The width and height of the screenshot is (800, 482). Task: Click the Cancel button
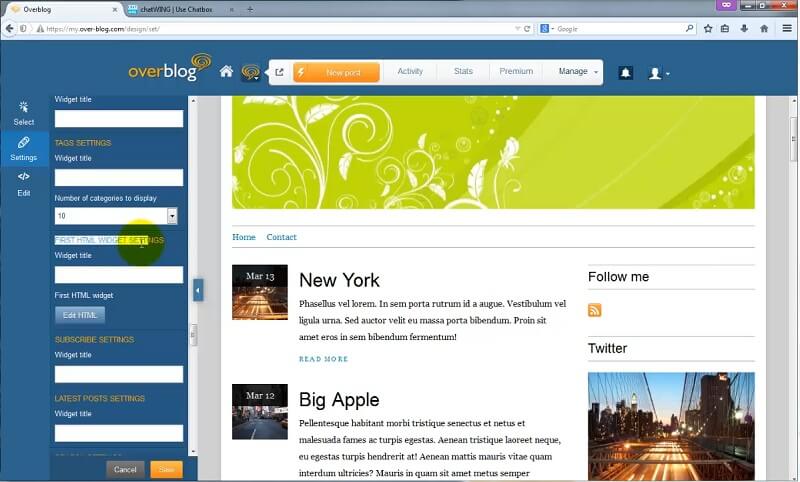125,469
